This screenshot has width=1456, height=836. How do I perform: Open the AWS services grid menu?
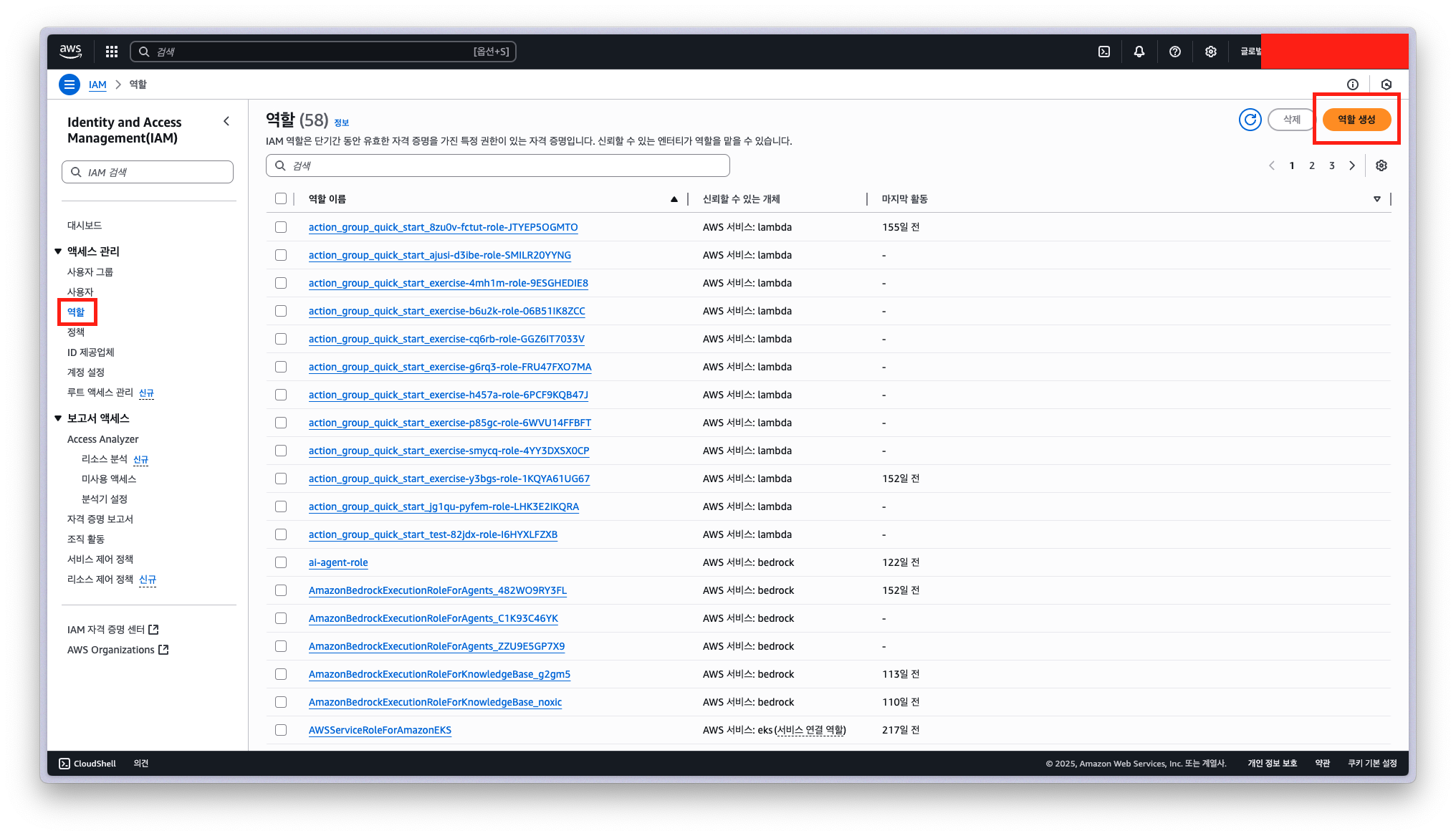click(112, 52)
